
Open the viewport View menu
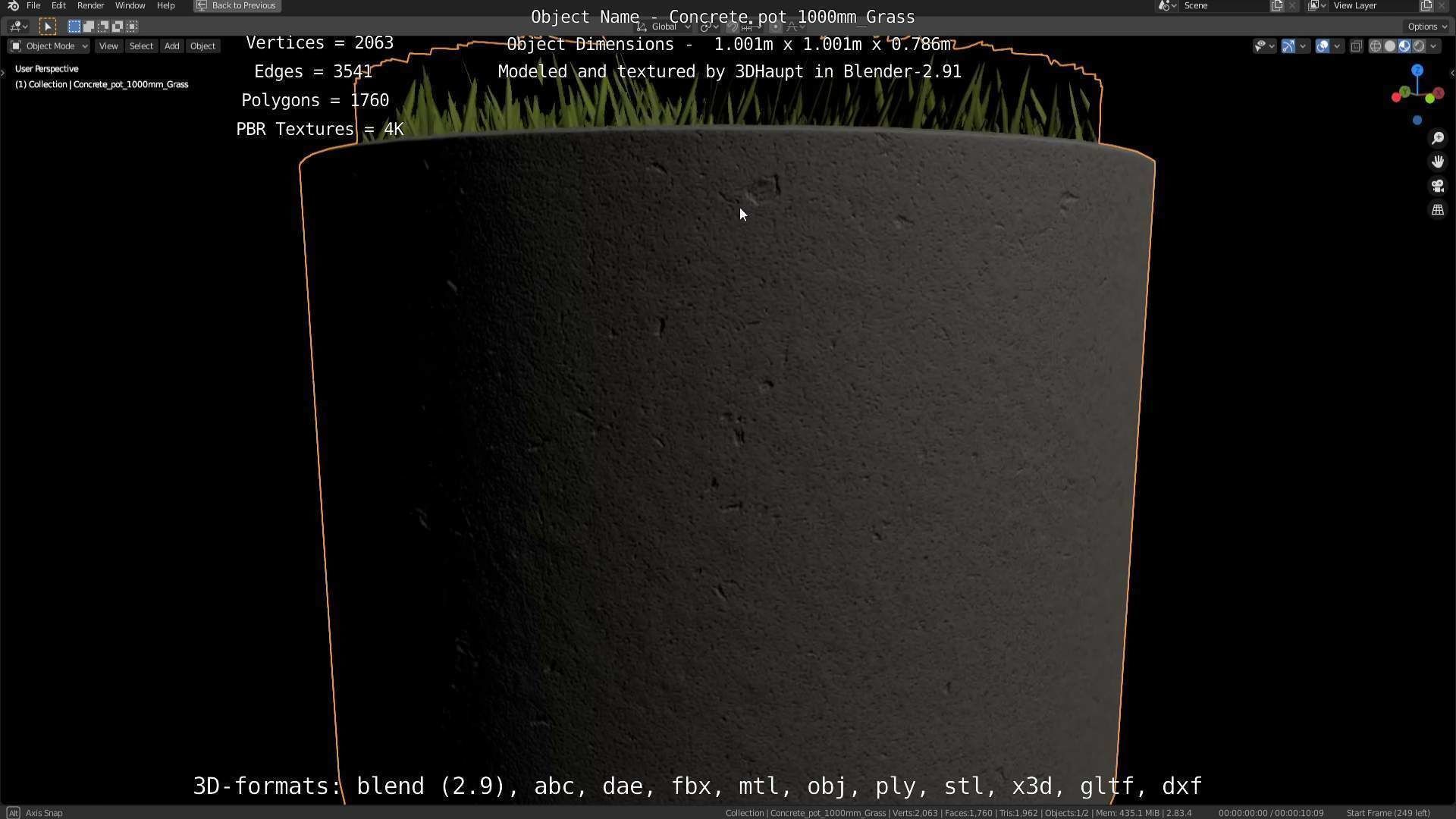pyautogui.click(x=108, y=46)
